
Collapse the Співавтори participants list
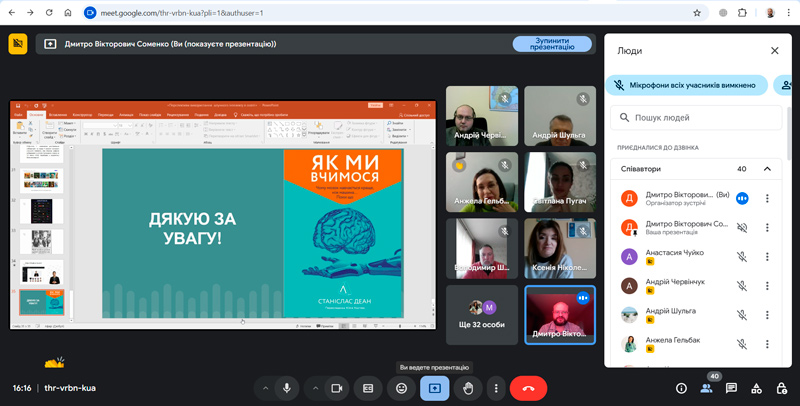tap(767, 169)
